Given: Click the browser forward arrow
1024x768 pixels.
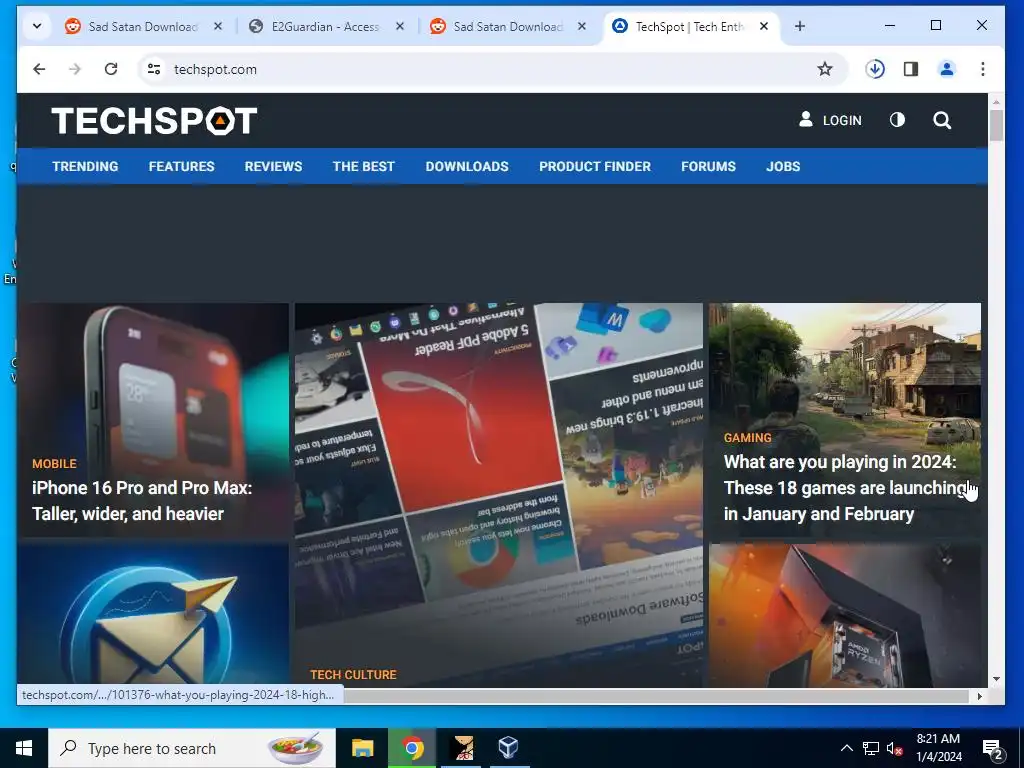Looking at the screenshot, I should [75, 69].
